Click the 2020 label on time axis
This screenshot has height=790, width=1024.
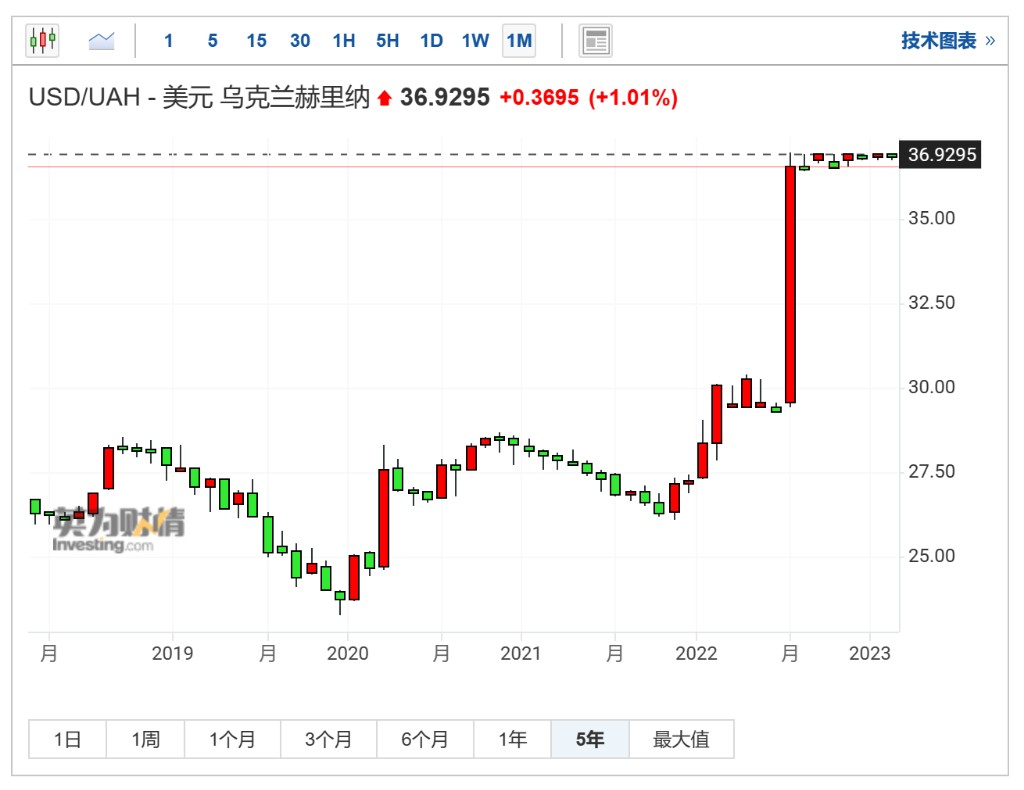[347, 653]
